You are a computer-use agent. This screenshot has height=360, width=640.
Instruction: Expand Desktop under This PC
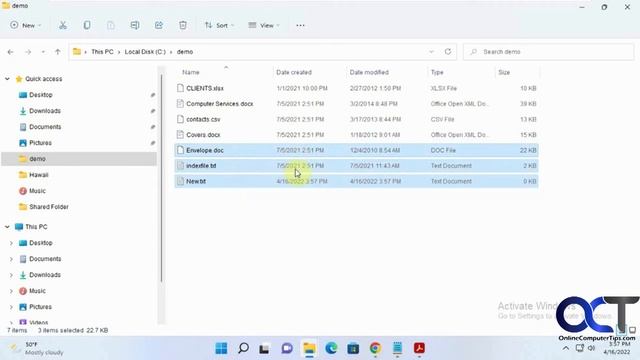click(11, 243)
